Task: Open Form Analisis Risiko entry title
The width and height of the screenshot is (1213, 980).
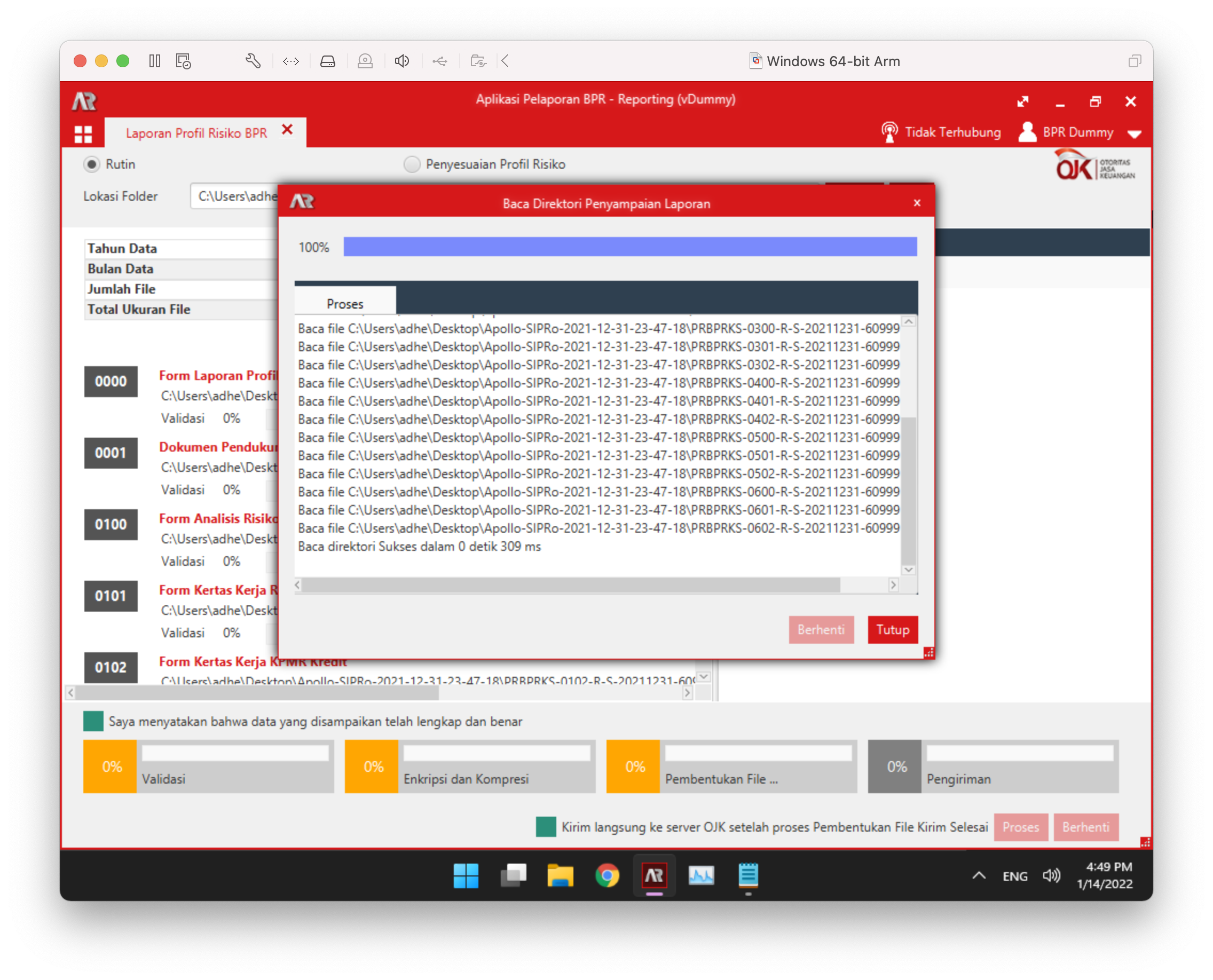Action: click(218, 518)
